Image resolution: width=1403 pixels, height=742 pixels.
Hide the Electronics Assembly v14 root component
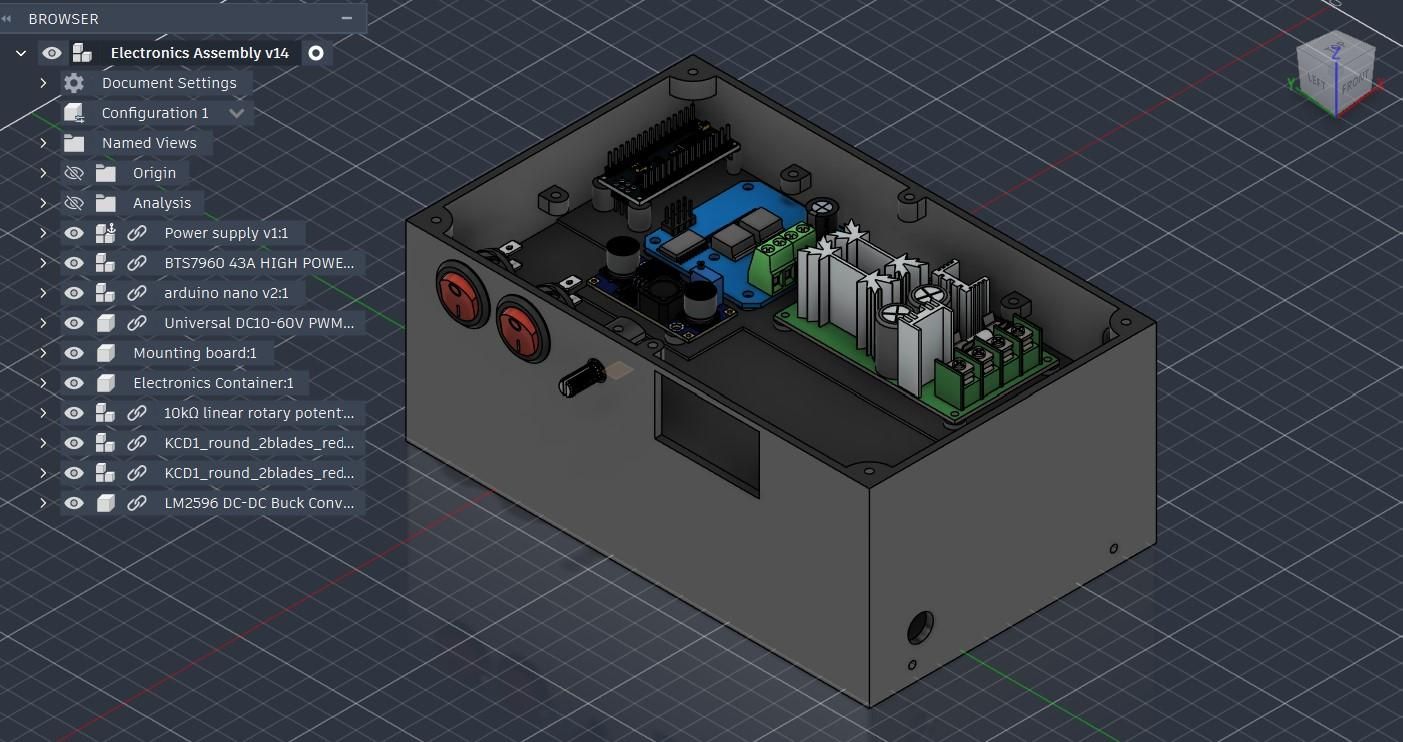pos(52,53)
